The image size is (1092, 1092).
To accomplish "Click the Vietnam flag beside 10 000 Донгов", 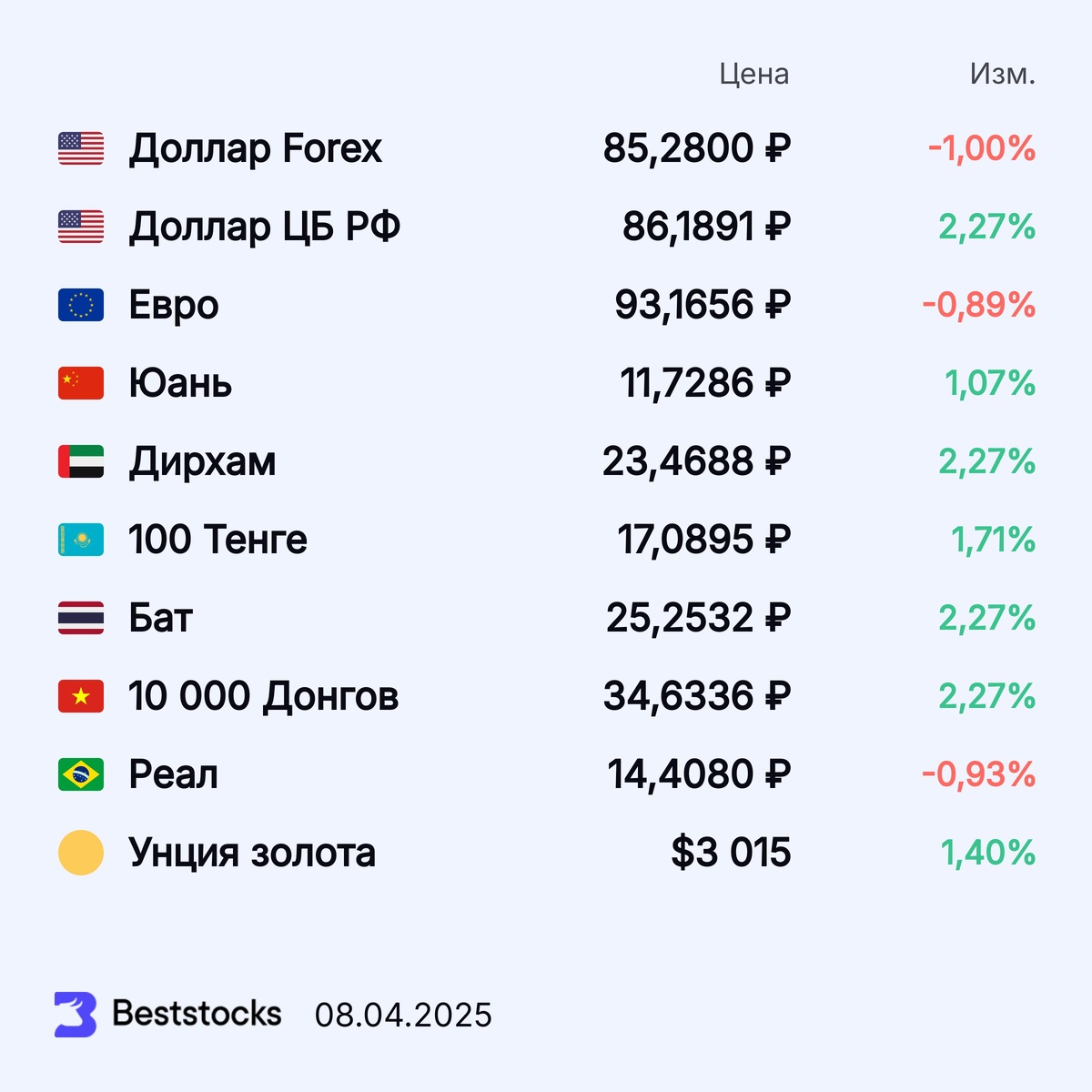I will [81, 696].
